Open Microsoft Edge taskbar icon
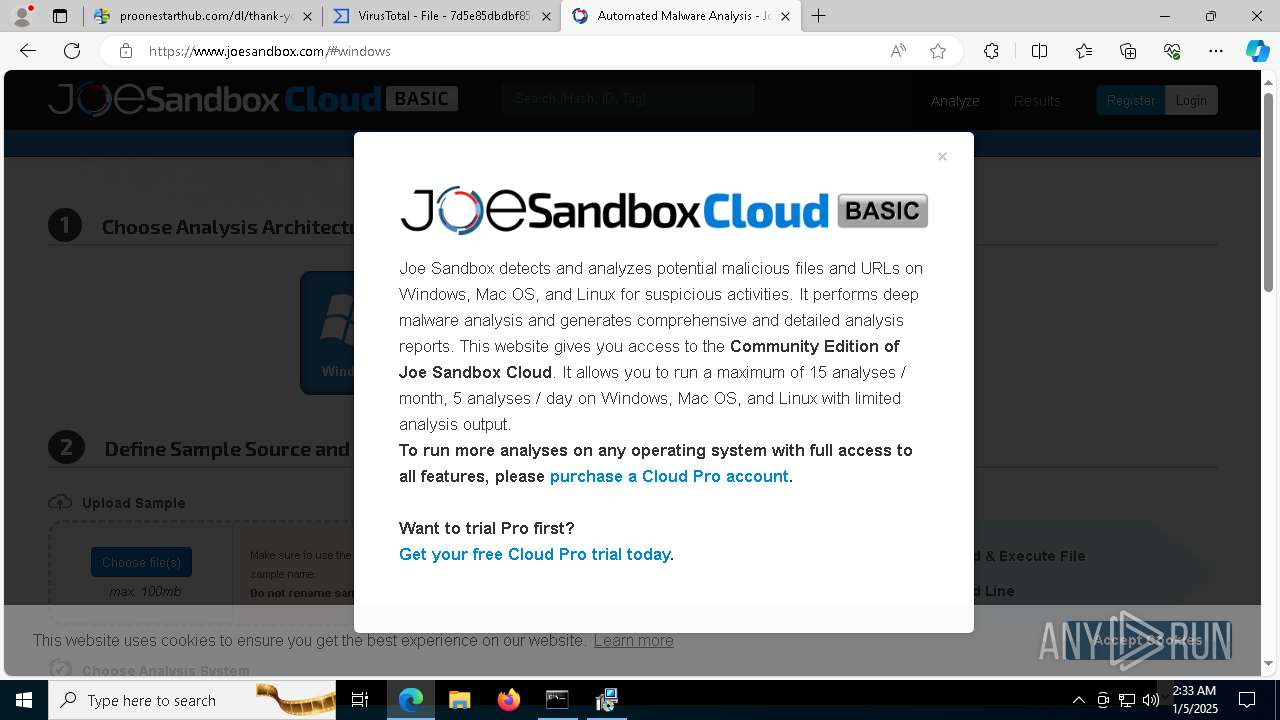The image size is (1280, 720). (x=411, y=700)
